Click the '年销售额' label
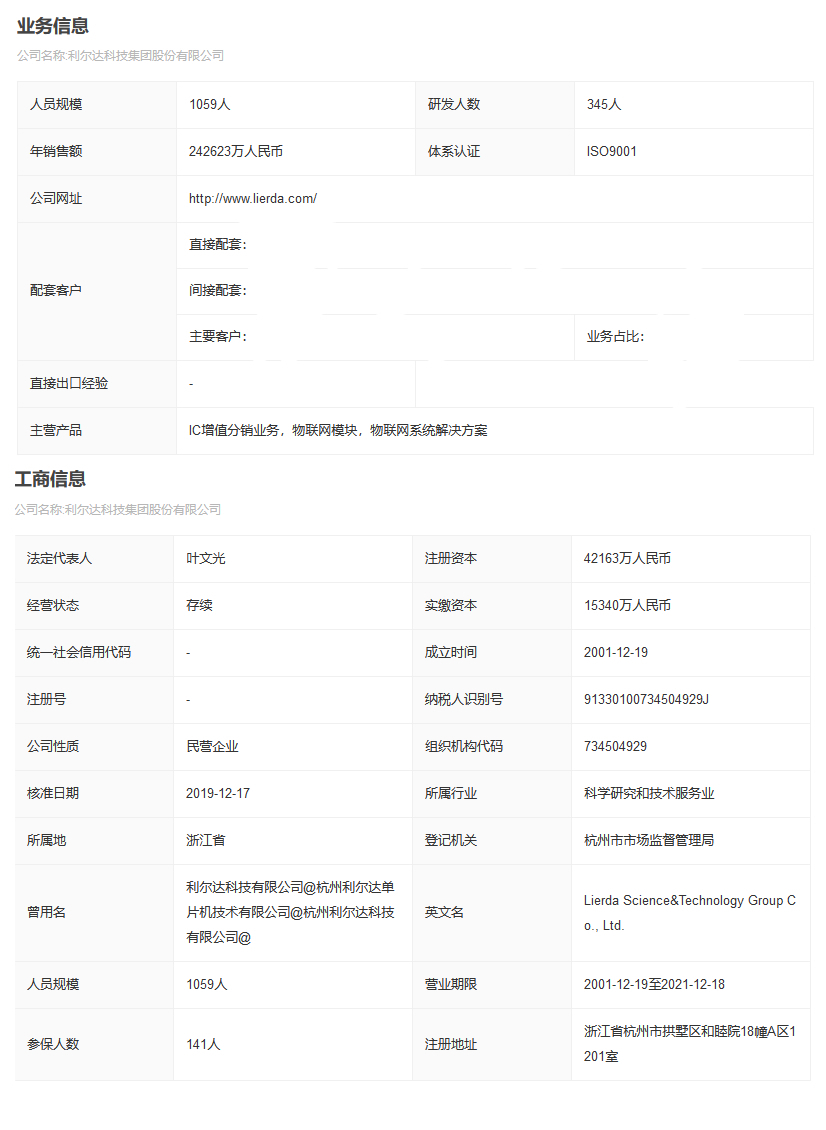826x1130 pixels. point(56,151)
